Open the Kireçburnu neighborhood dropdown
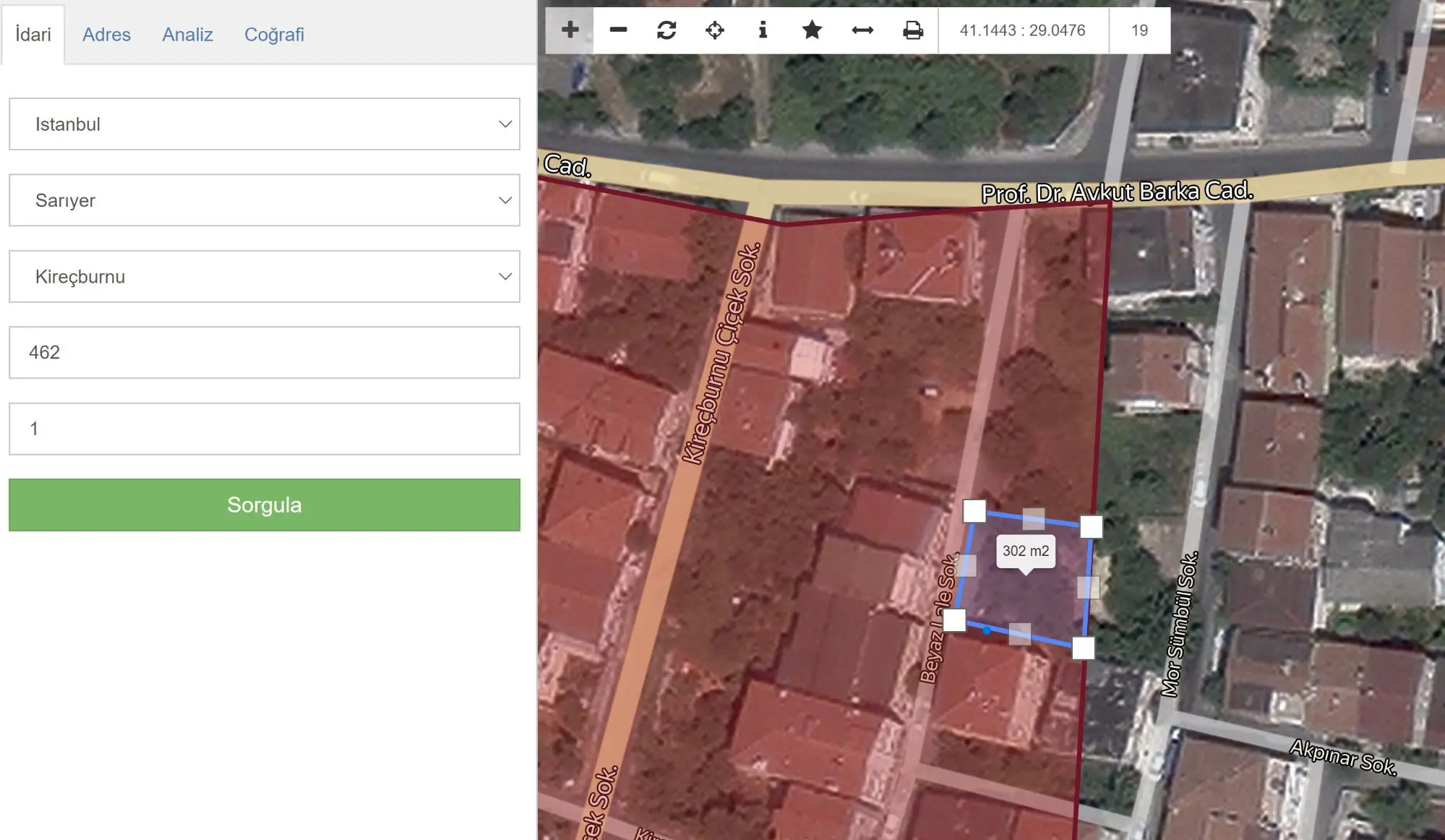Viewport: 1445px width, 840px height. tap(265, 277)
